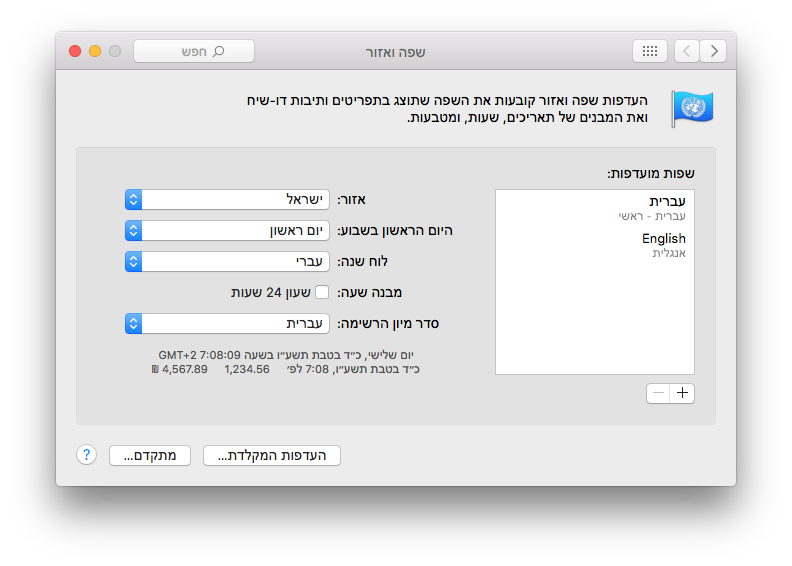
Task: Expand the first day of week dropdown
Action: (228, 231)
